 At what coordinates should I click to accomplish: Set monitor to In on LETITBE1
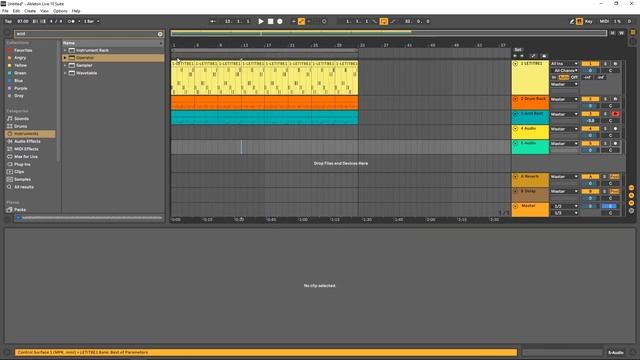pos(554,77)
